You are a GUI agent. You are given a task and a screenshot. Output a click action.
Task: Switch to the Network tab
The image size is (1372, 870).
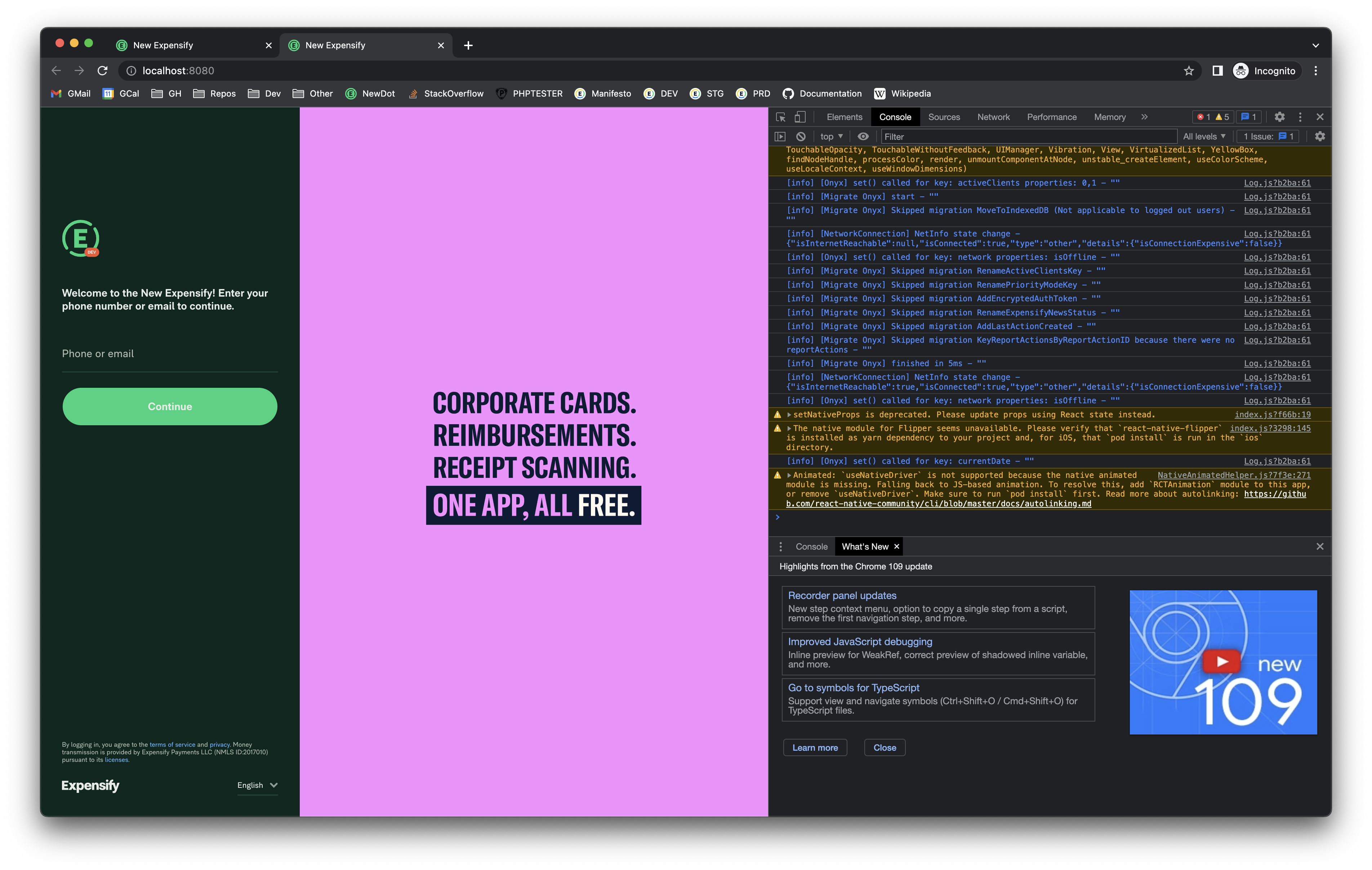pos(993,117)
